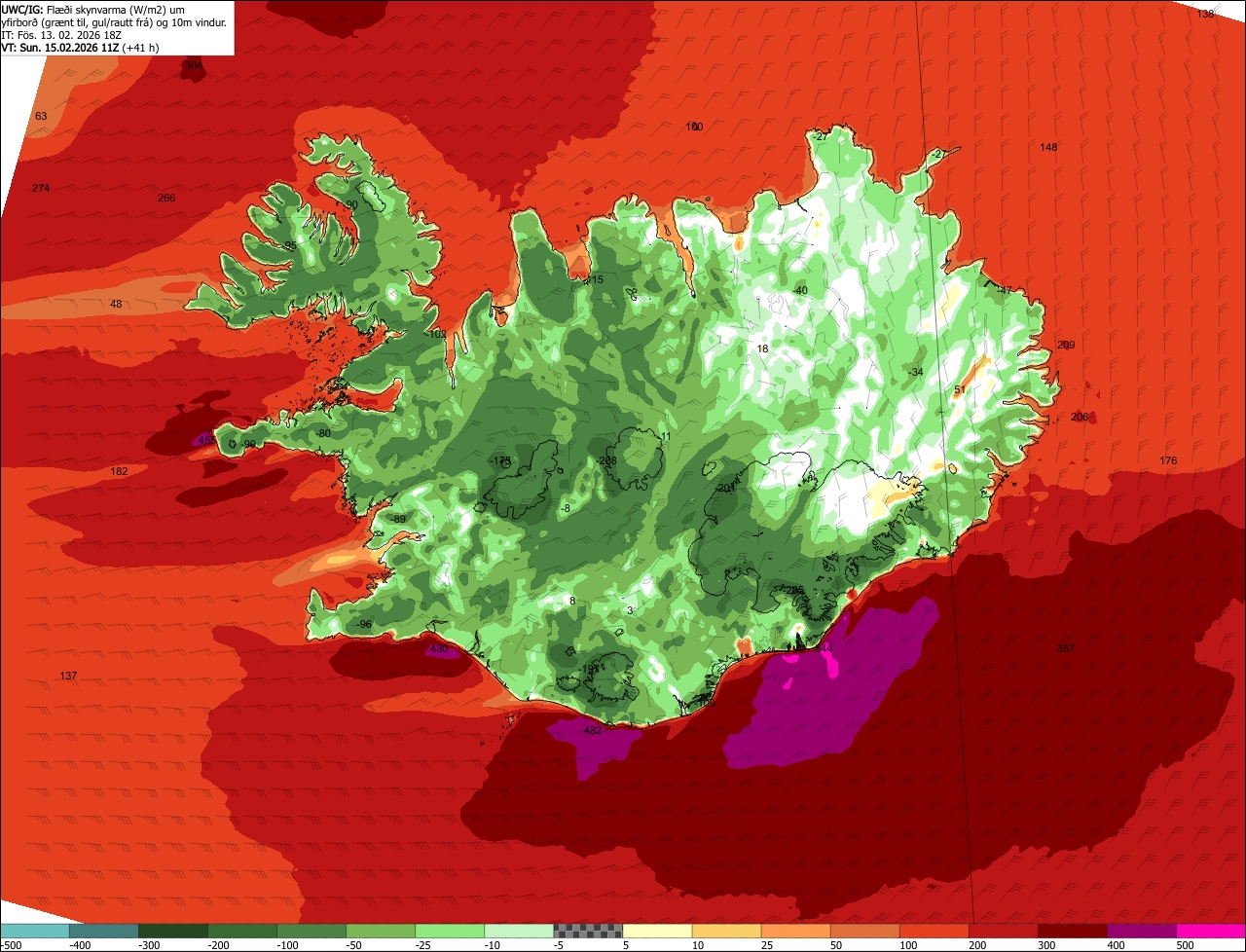
Task: Click the value 315 on the north coast
Action: tap(594, 279)
